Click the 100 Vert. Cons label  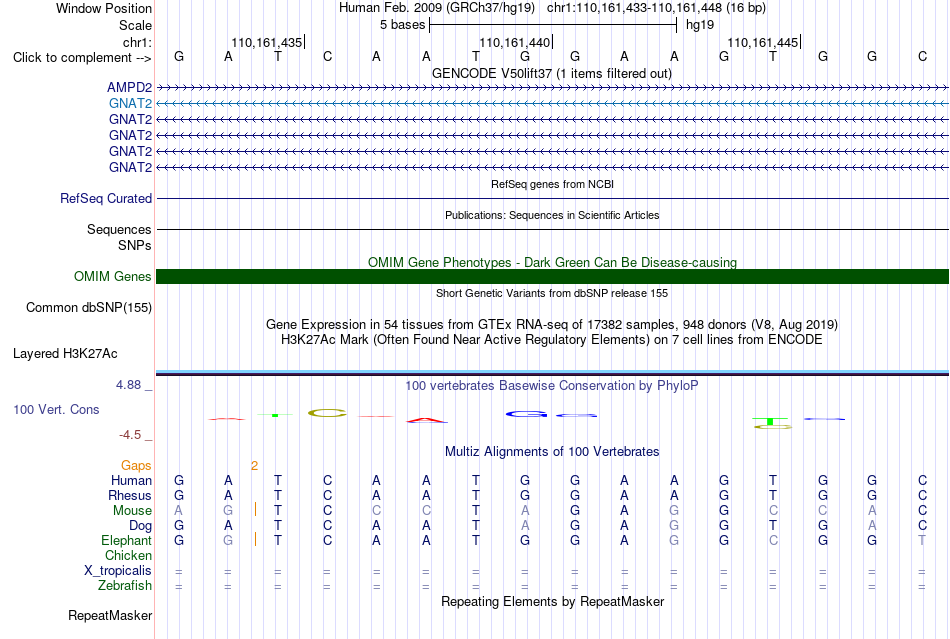(56, 410)
